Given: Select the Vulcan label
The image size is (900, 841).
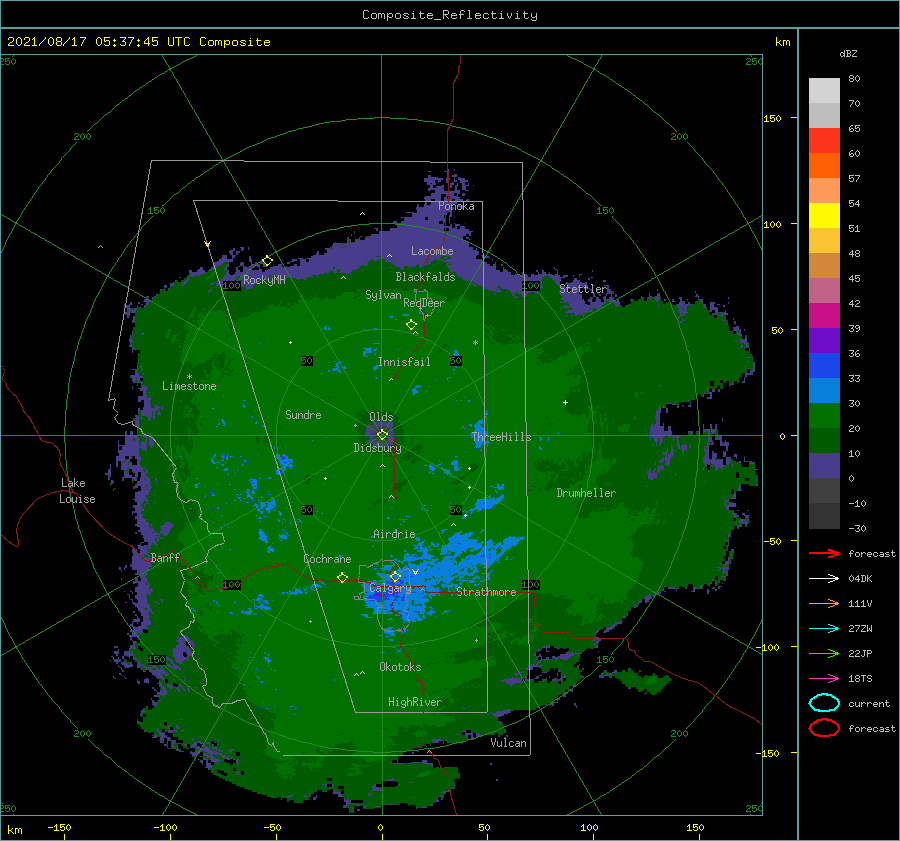Looking at the screenshot, I should coord(509,743).
